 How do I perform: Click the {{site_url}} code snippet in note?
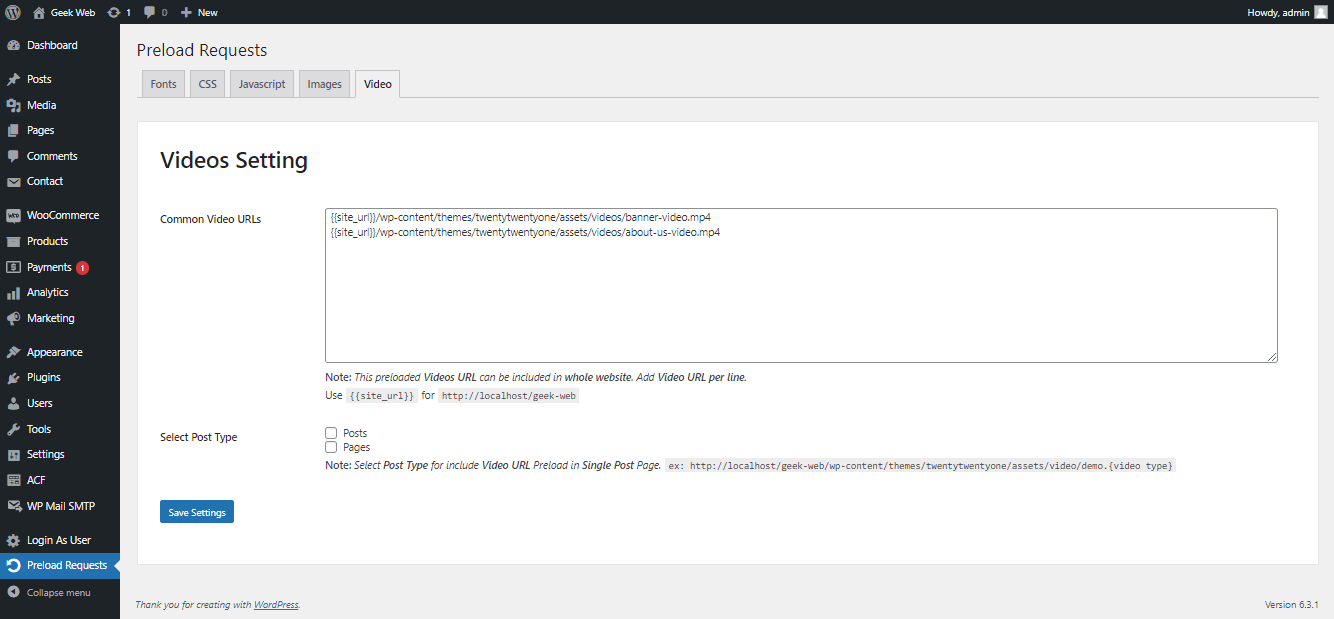point(382,396)
